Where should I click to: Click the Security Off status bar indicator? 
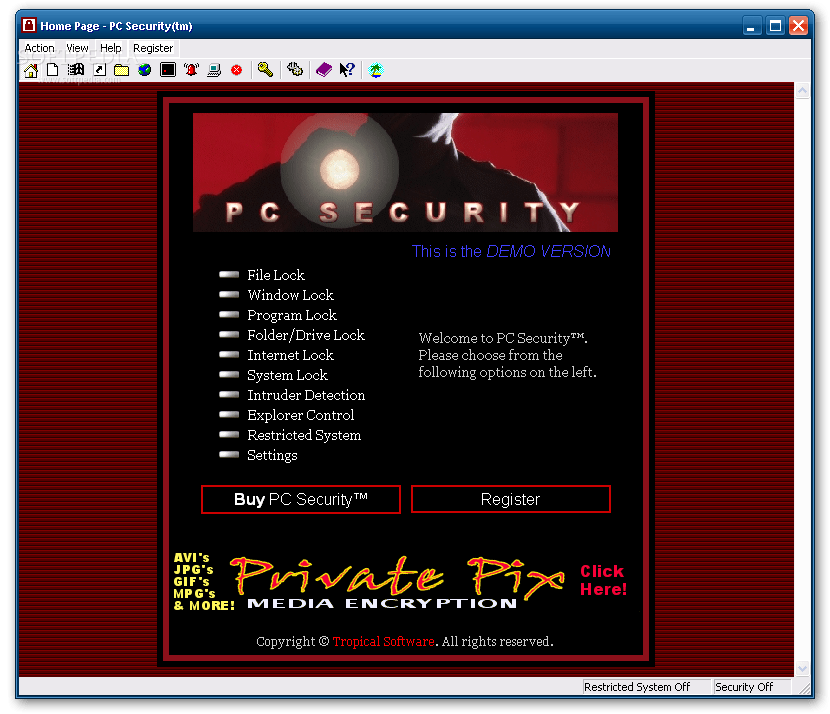coord(753,687)
